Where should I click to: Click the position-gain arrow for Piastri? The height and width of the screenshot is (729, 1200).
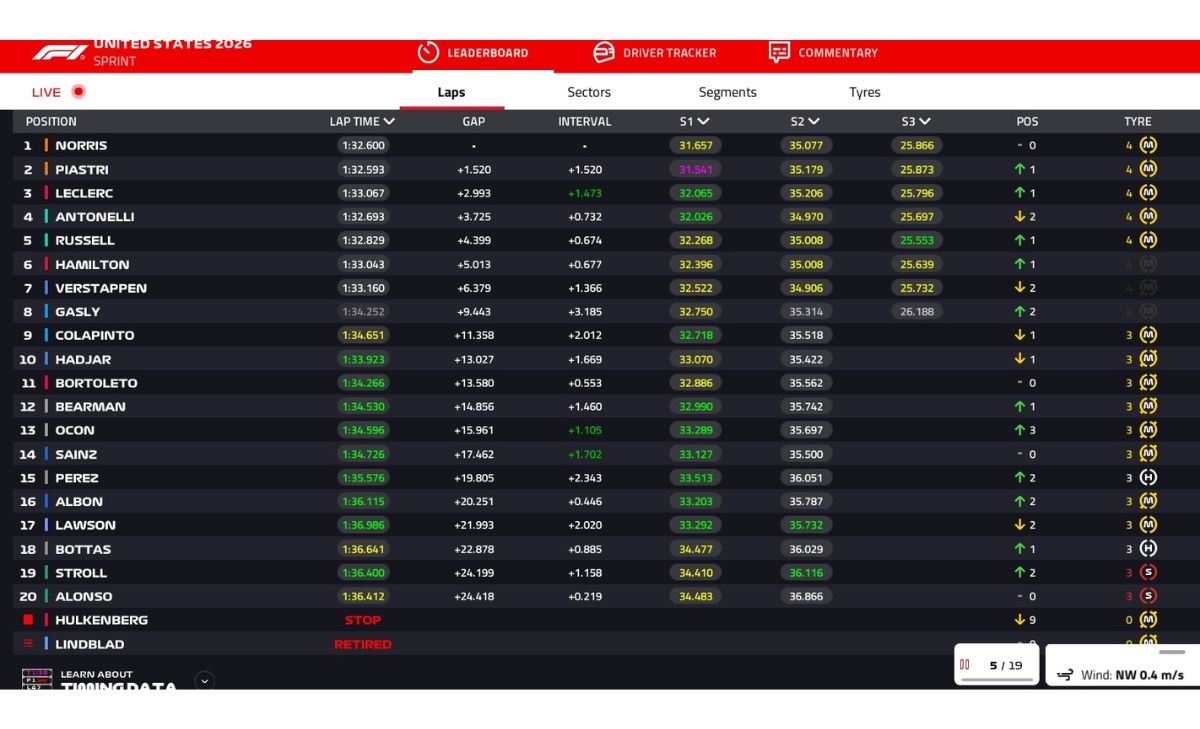[x=1019, y=169]
